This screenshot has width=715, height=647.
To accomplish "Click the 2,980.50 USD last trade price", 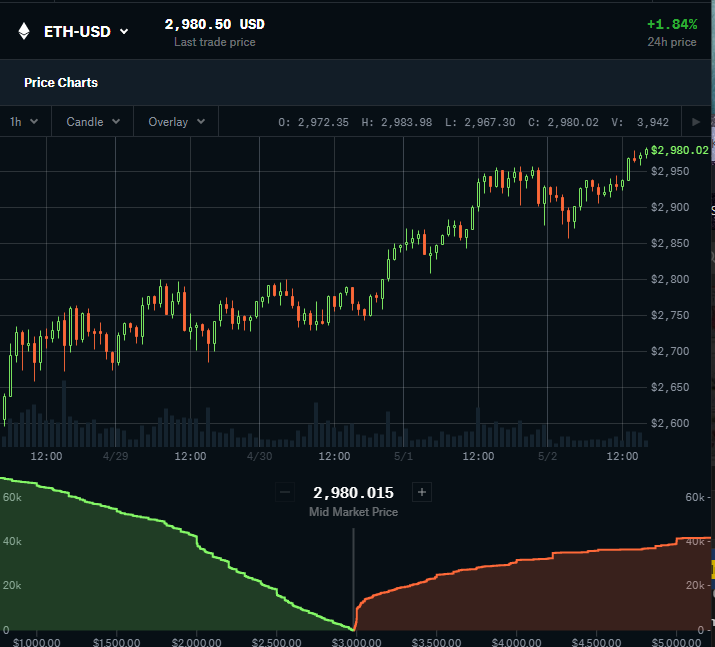I will pos(214,24).
